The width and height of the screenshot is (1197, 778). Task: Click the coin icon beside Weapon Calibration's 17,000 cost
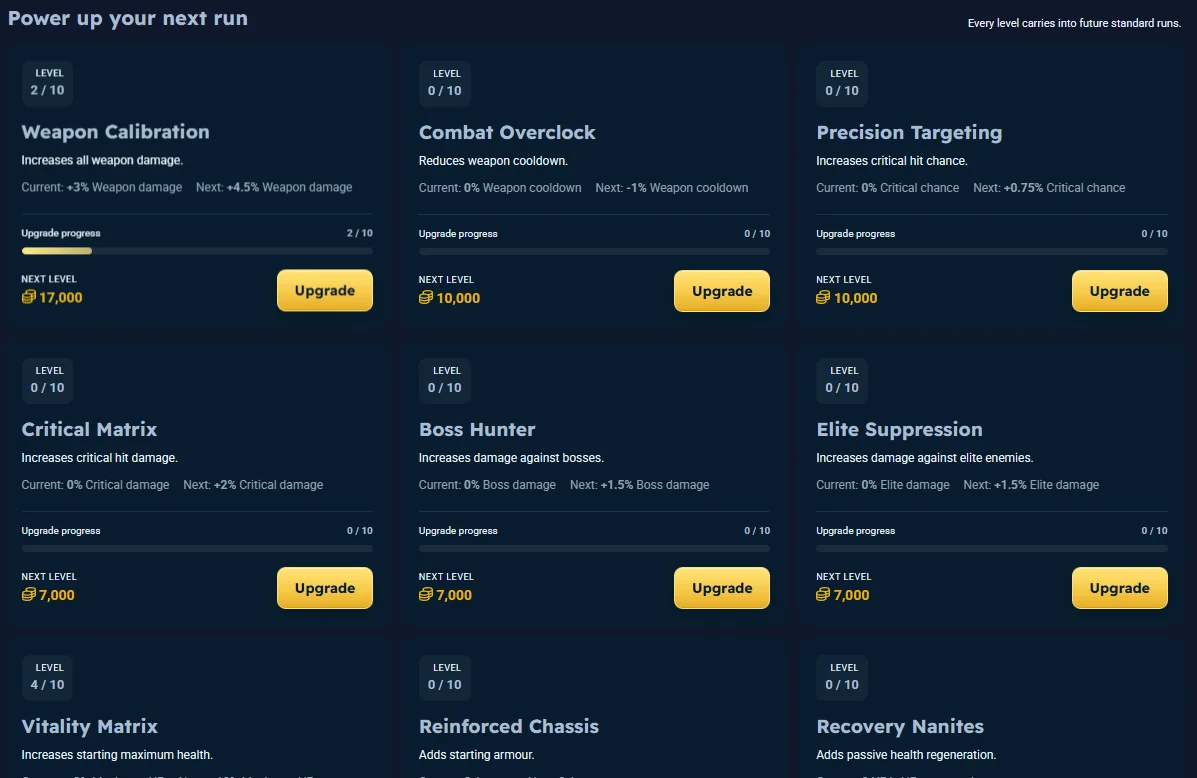[29, 297]
